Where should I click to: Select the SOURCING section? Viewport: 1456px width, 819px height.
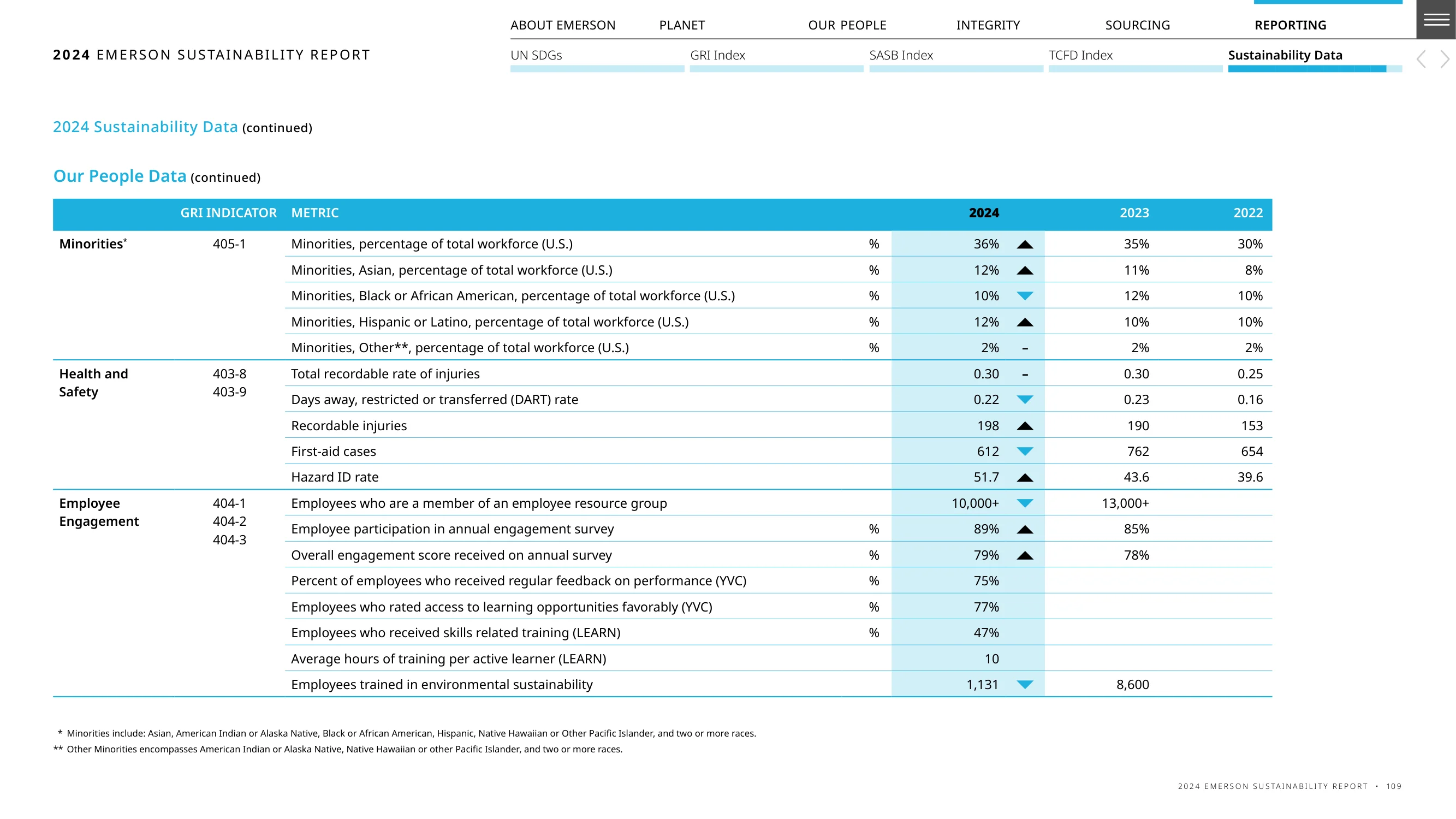click(1137, 25)
